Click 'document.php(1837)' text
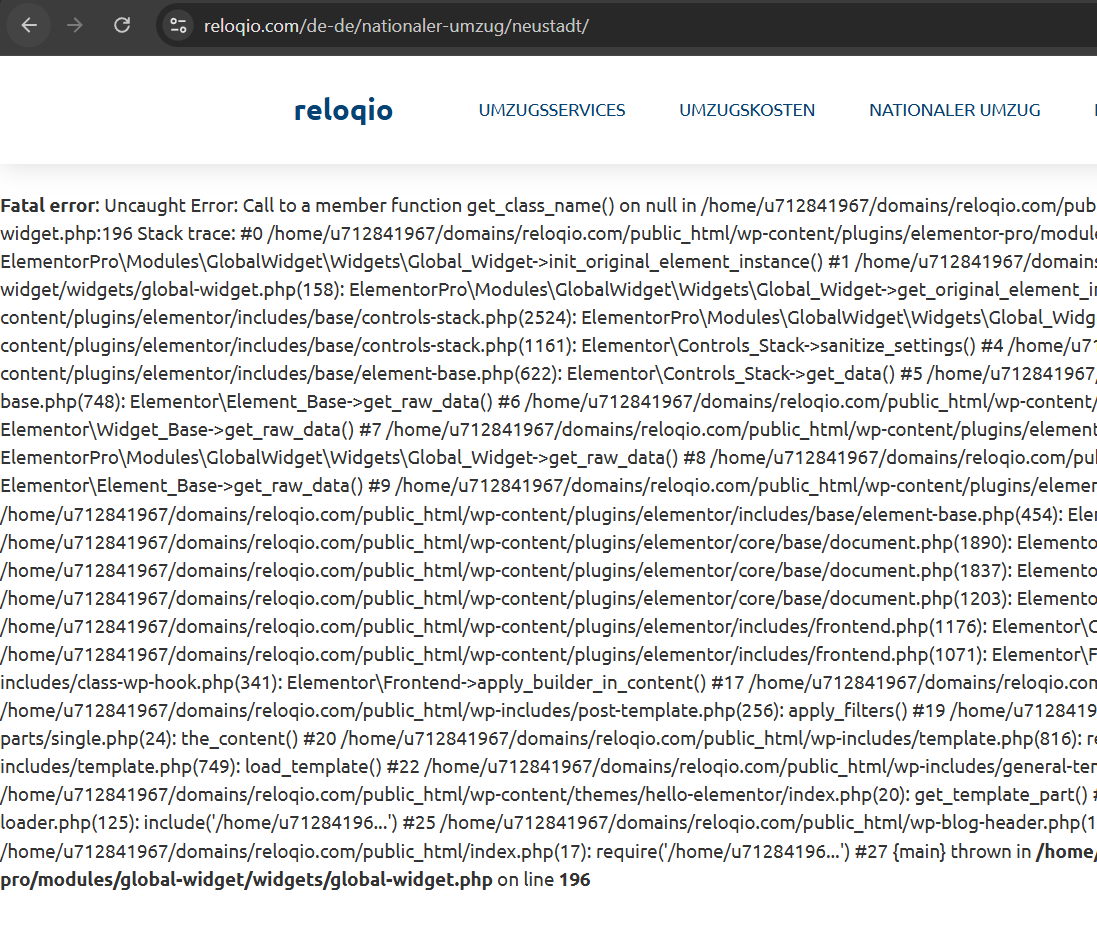The width and height of the screenshot is (1097, 936). point(920,570)
